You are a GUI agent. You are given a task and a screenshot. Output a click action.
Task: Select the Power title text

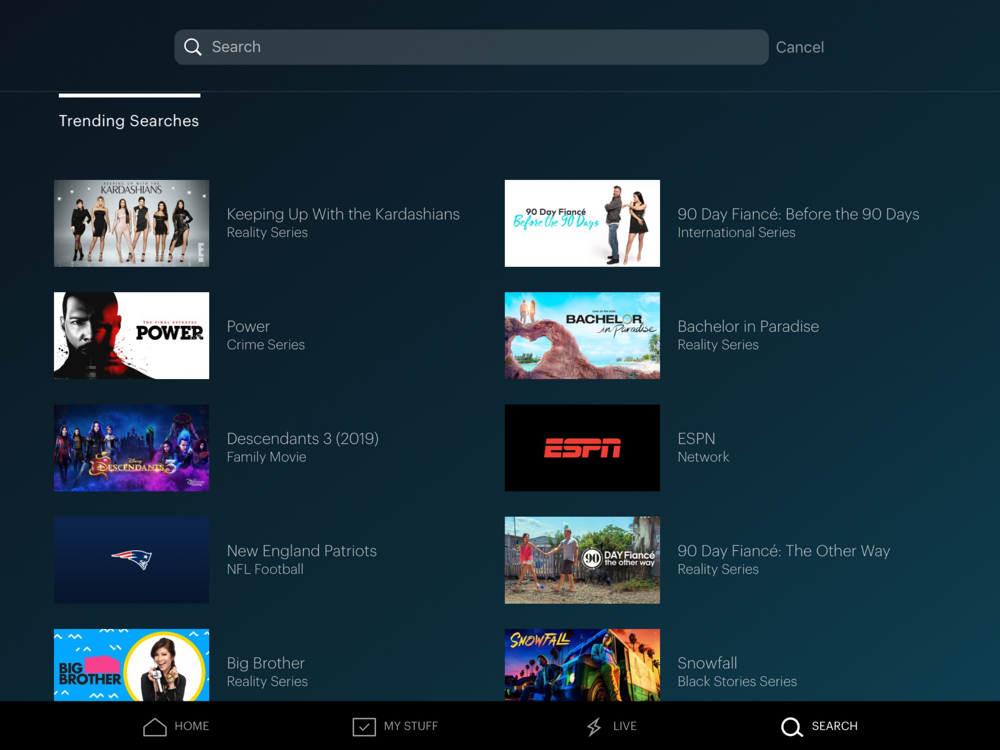pos(248,326)
